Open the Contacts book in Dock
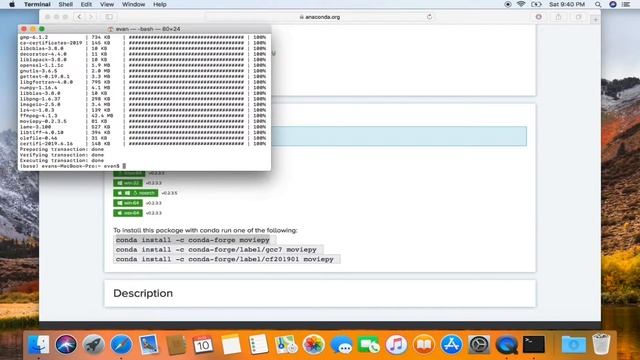640x360 pixels. coord(176,345)
